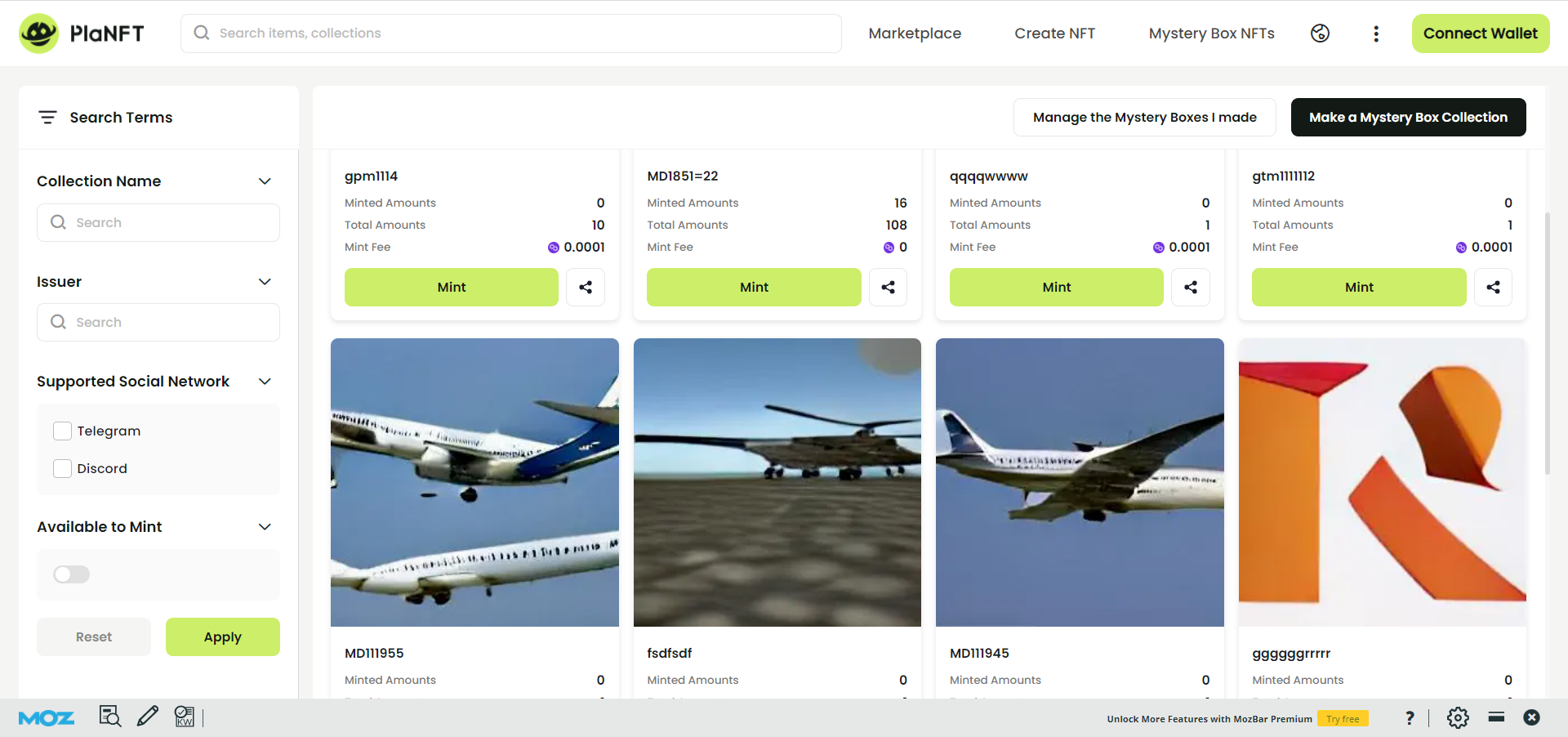Open the MD111945 airplane thumbnail

tap(1080, 482)
